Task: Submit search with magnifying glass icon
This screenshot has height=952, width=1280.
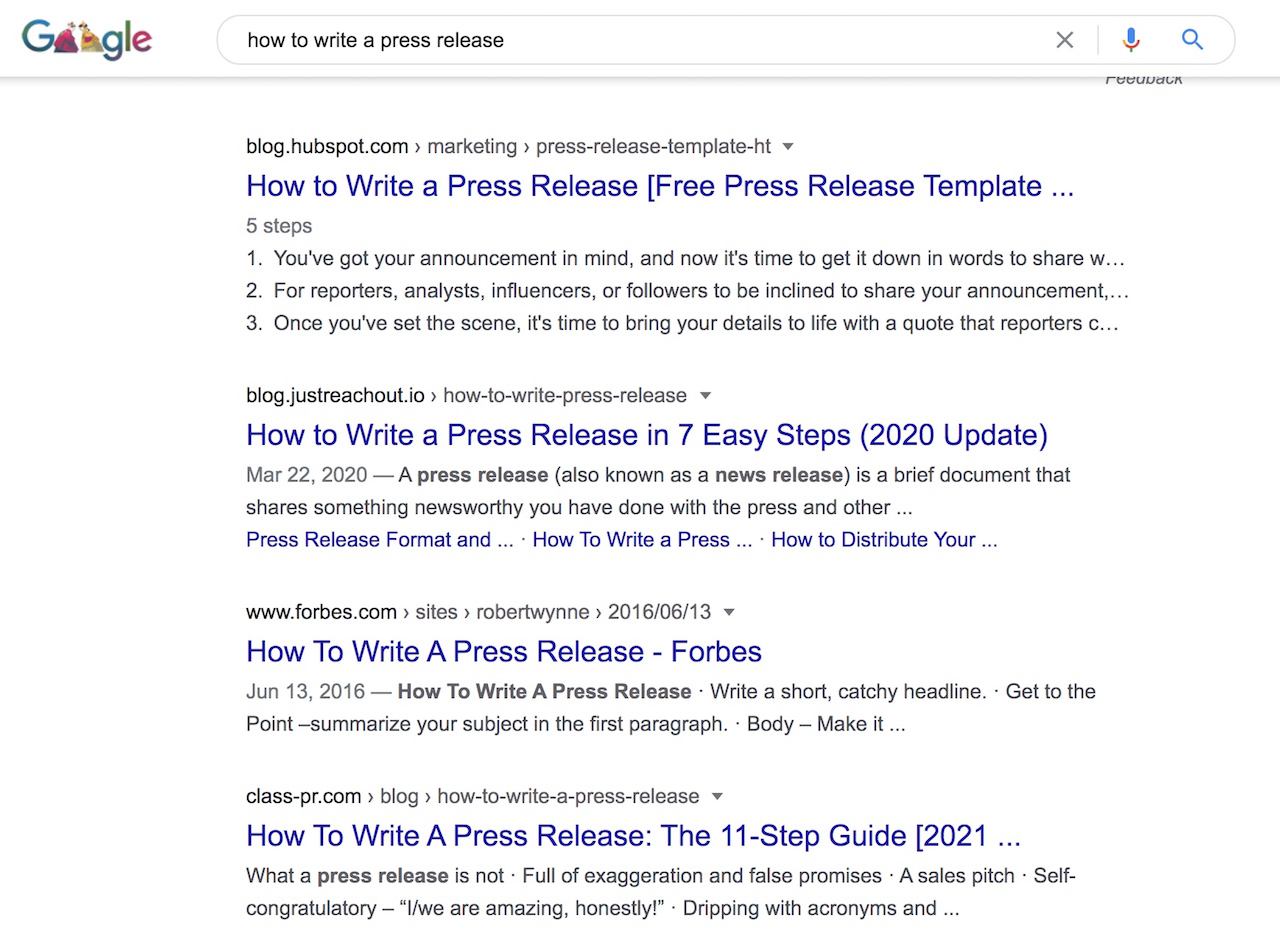Action: click(x=1192, y=40)
